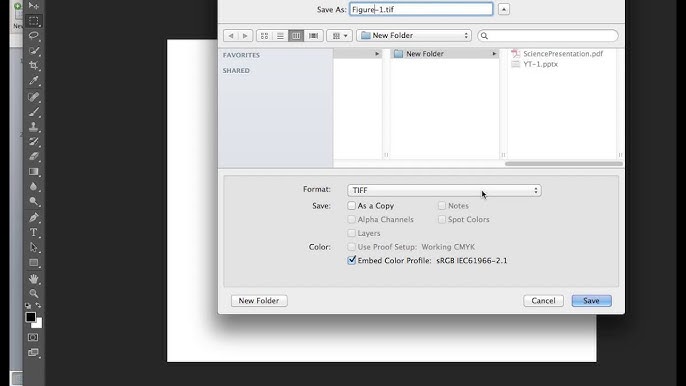This screenshot has height=386, width=686.
Task: Open the Format dropdown showing TIFF
Action: 444,190
